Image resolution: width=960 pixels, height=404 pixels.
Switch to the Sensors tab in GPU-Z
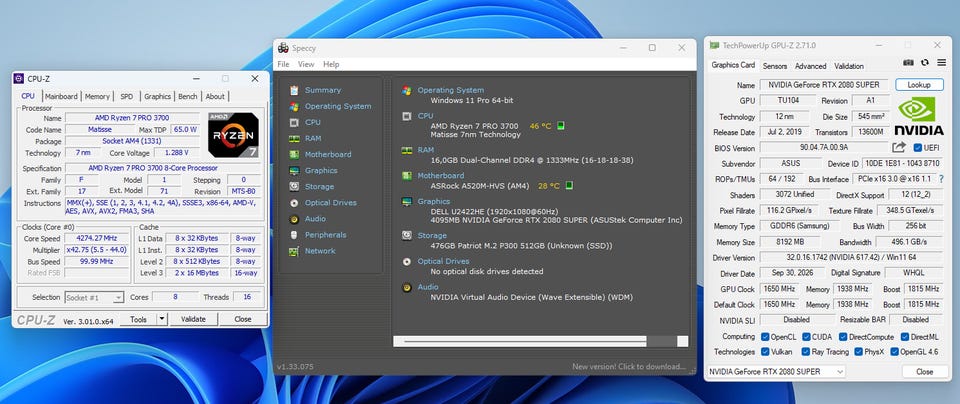point(774,65)
